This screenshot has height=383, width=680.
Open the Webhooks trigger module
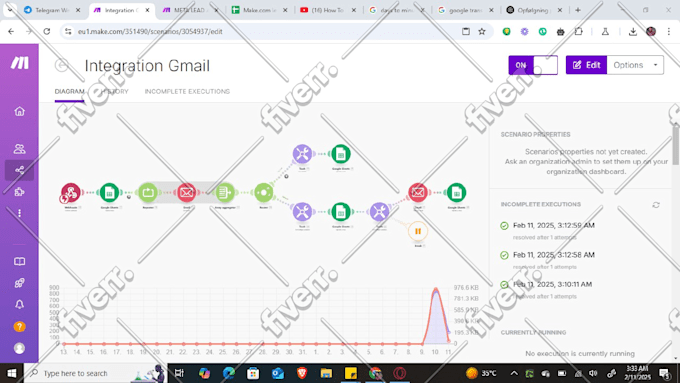(x=71, y=192)
